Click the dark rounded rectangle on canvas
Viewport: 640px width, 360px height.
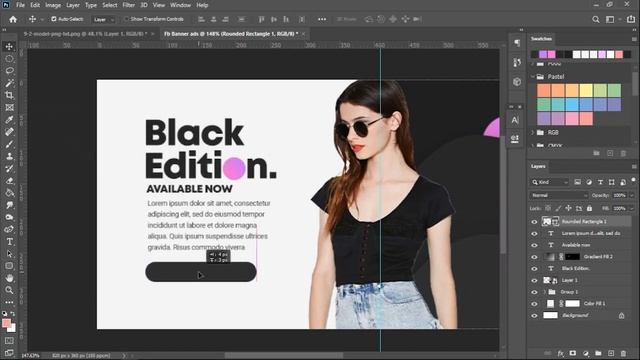[201, 272]
